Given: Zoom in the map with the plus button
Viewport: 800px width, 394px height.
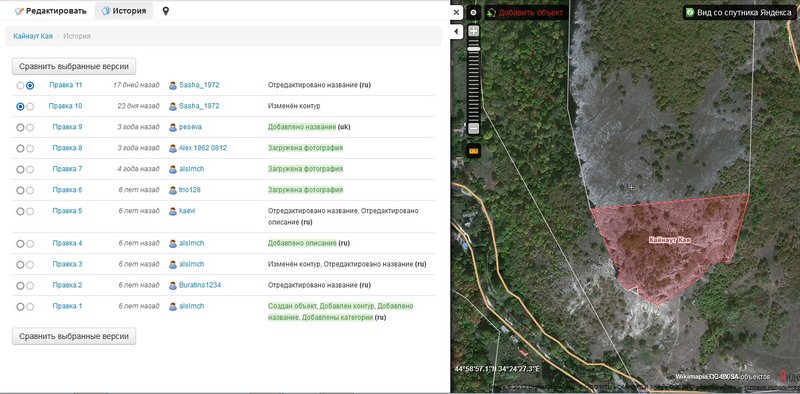Looking at the screenshot, I should point(473,31).
